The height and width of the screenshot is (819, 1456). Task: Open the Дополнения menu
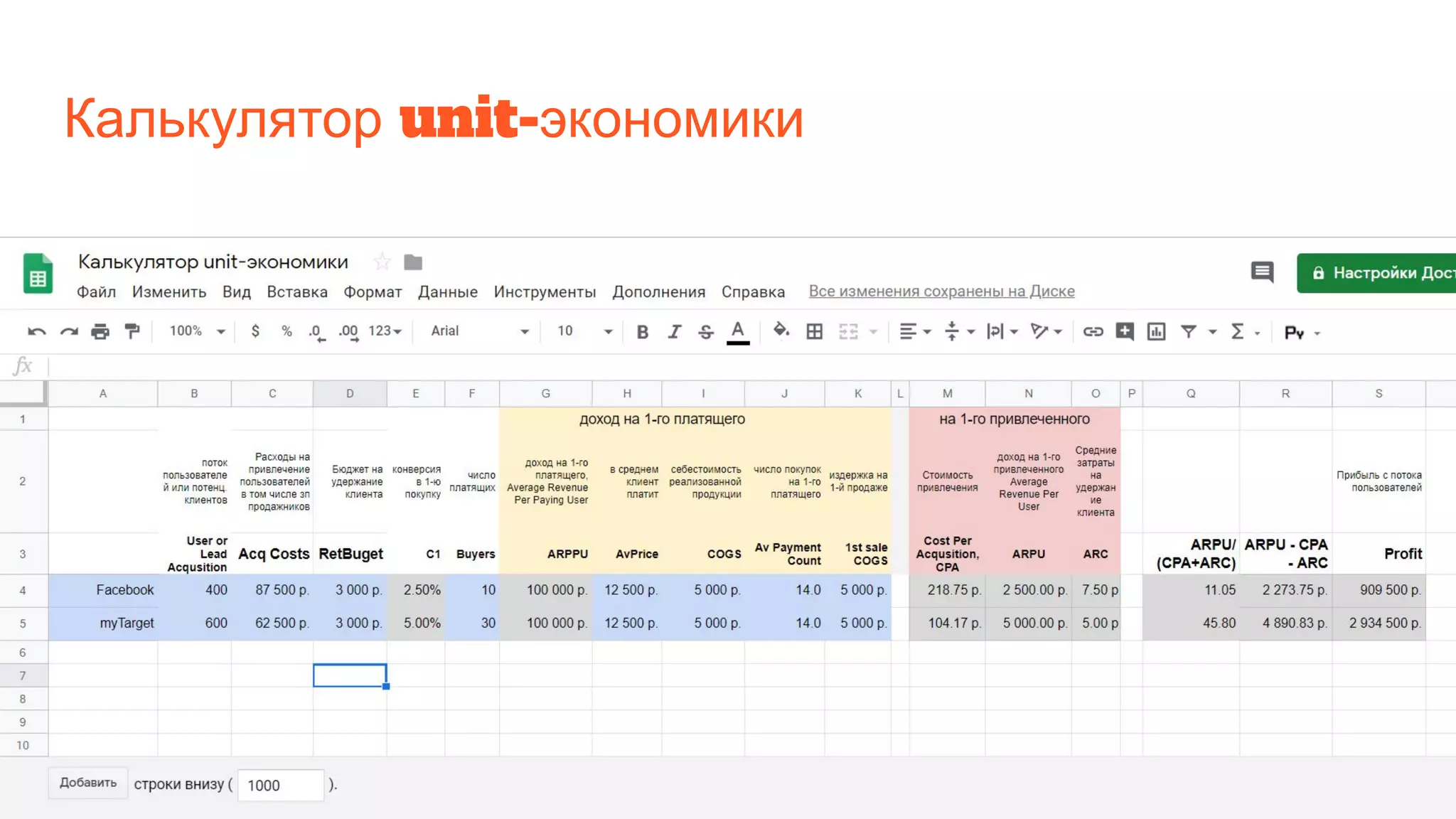[659, 292]
